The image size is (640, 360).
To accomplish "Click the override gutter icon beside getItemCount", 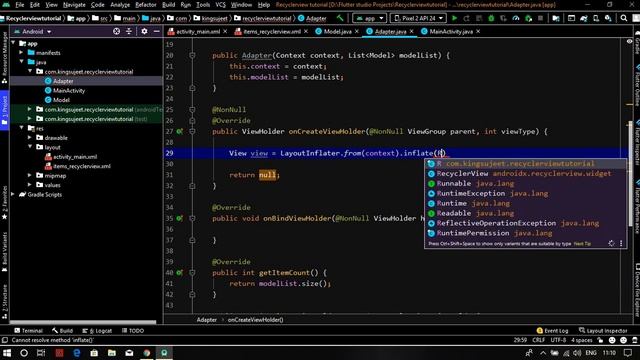I will click(180, 273).
